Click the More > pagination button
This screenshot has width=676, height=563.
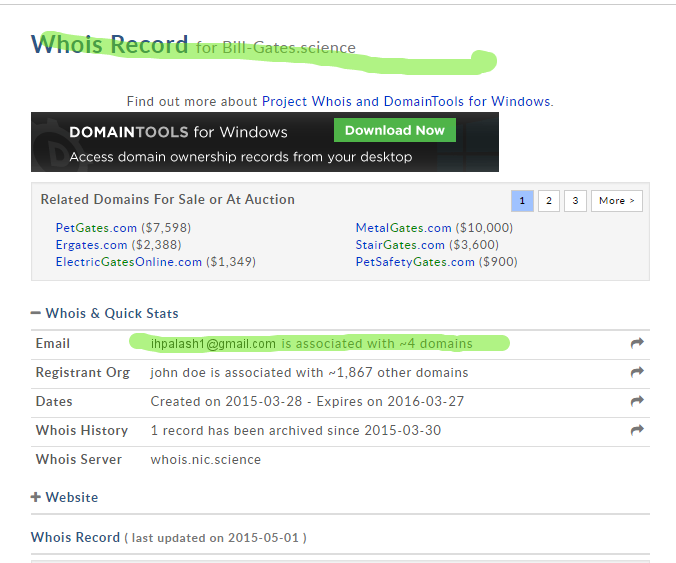(617, 201)
